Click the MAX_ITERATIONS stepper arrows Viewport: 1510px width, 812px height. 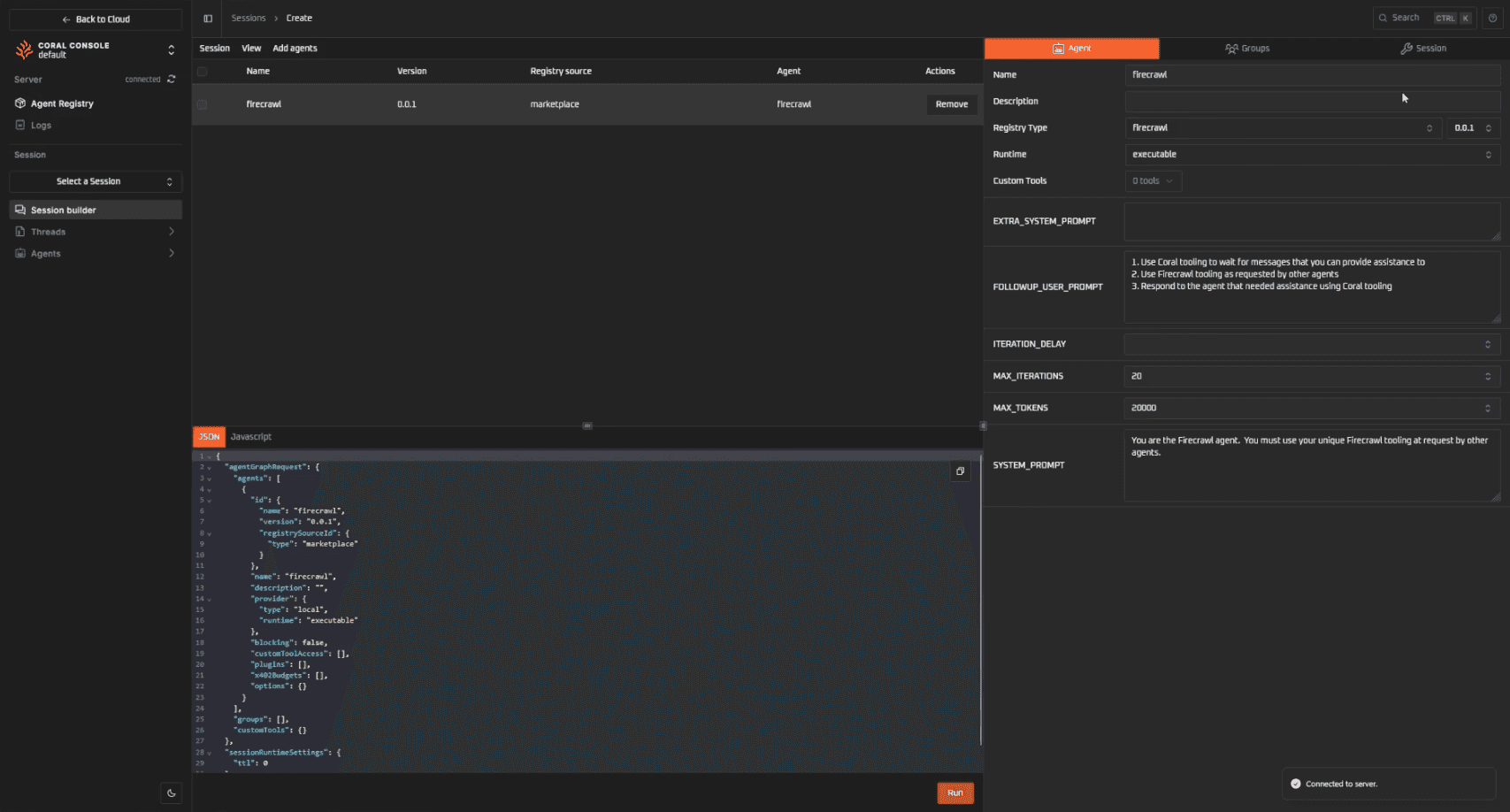pyautogui.click(x=1488, y=376)
